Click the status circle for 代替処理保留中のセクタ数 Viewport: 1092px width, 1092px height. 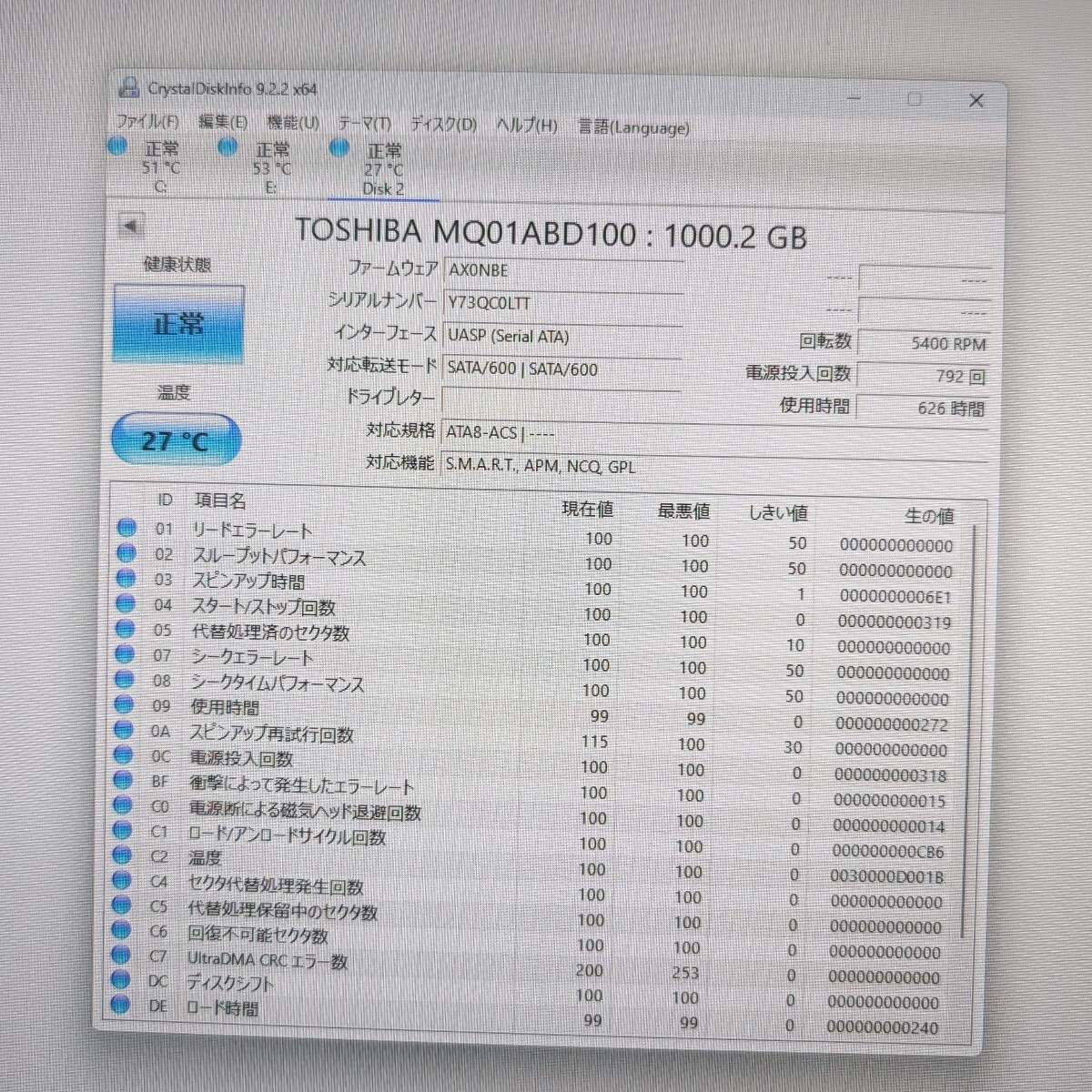pyautogui.click(x=120, y=905)
